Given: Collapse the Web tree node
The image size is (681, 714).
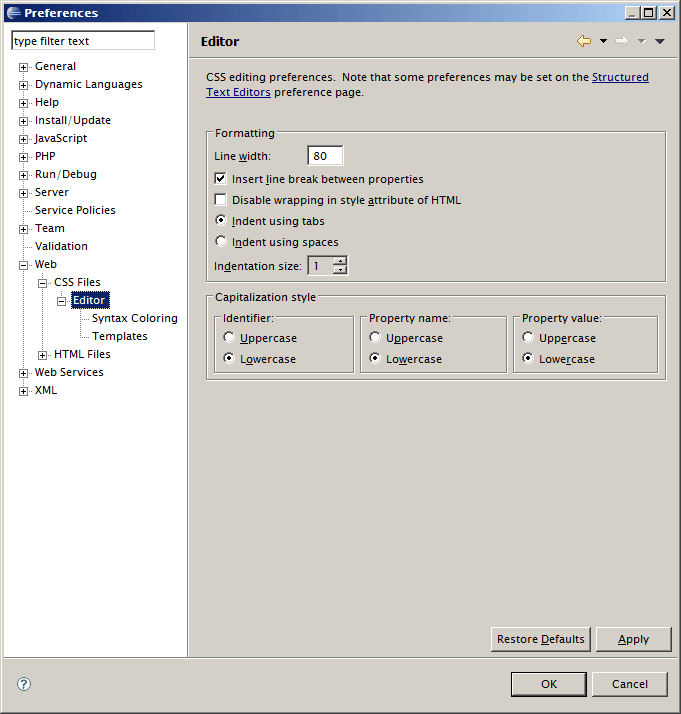Looking at the screenshot, I should point(23,265).
